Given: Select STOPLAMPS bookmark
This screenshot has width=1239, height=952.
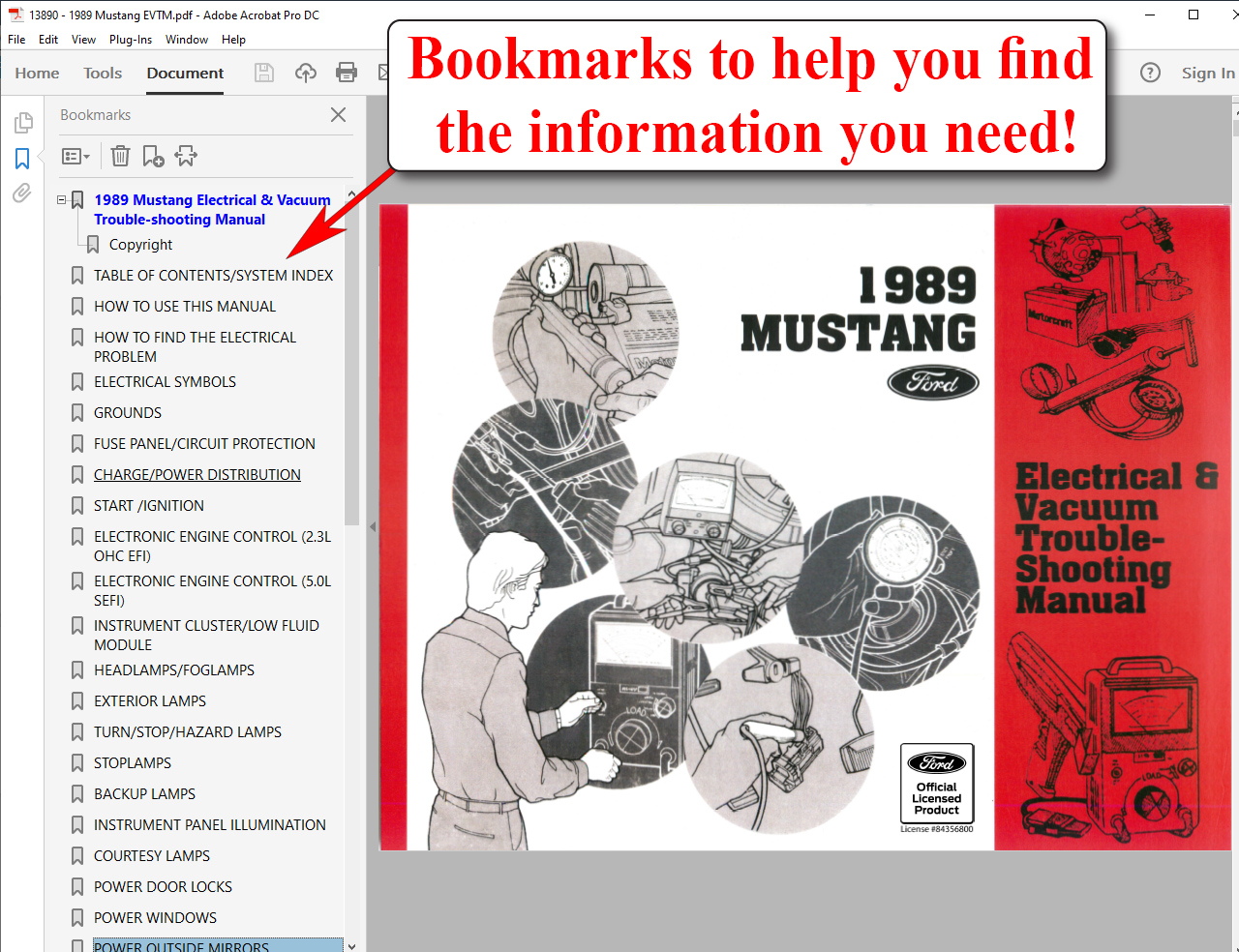Looking at the screenshot, I should click(133, 763).
